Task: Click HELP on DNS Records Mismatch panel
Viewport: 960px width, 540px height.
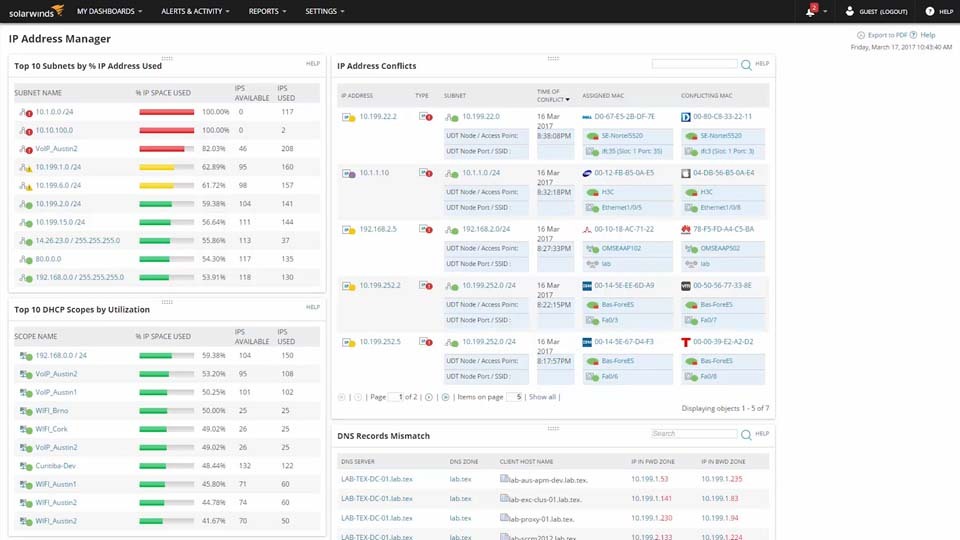Action: [x=762, y=433]
